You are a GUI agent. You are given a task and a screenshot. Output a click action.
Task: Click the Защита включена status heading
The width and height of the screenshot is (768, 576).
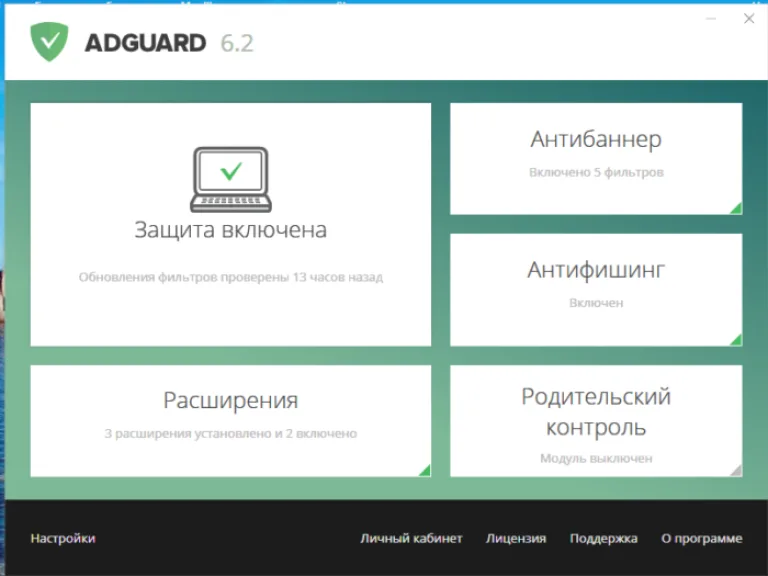coord(231,230)
